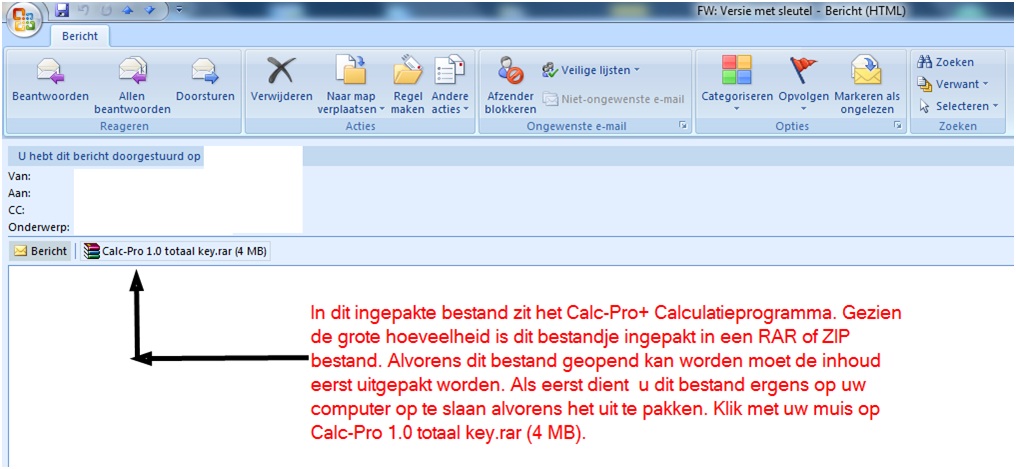The height and width of the screenshot is (469, 1016).
Task: Forward the message with Doorsturen
Action: (205, 72)
